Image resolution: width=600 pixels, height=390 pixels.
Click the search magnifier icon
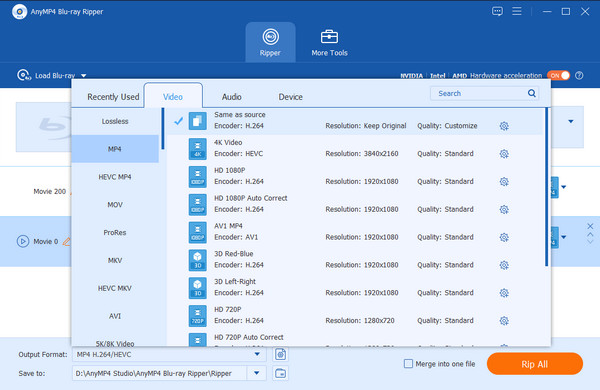tap(532, 93)
